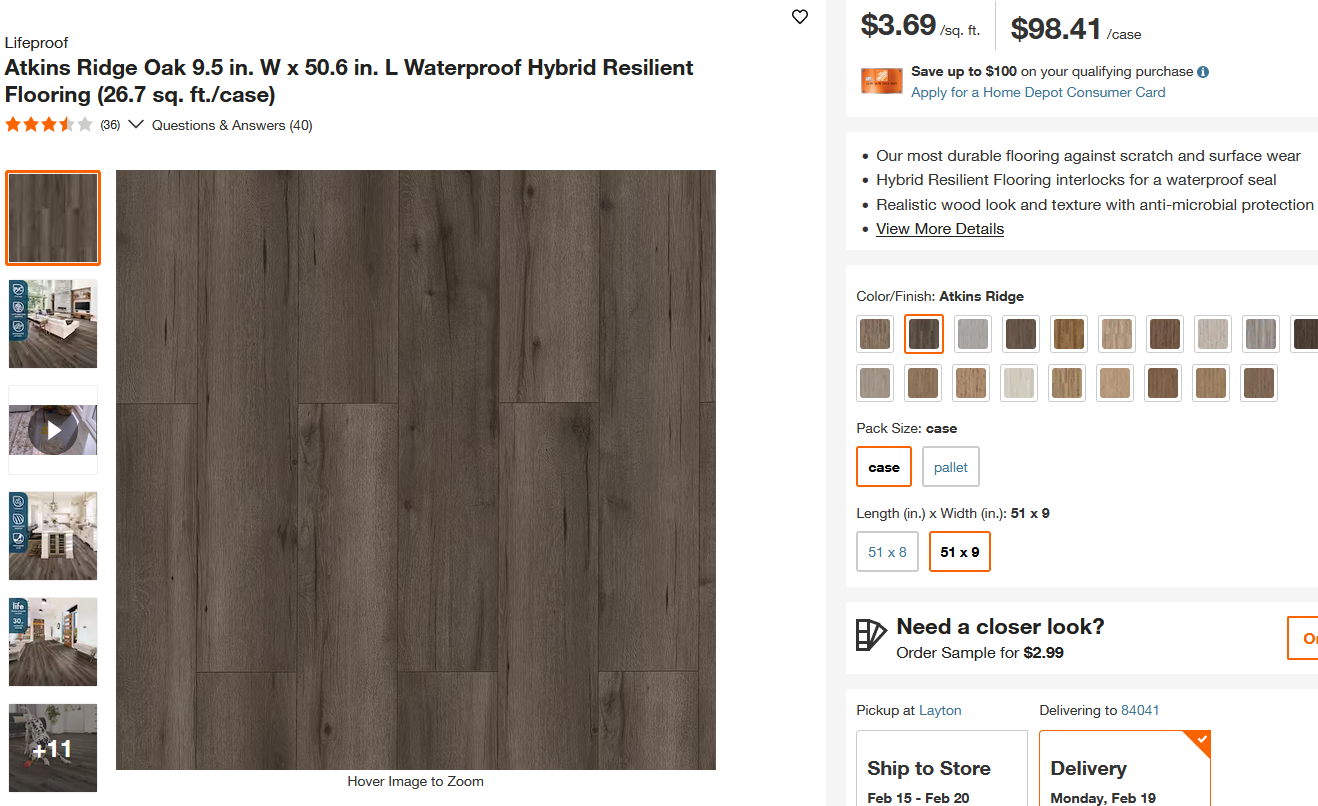Image resolution: width=1318 pixels, height=806 pixels.
Task: Select the case pack size option
Action: 884,467
